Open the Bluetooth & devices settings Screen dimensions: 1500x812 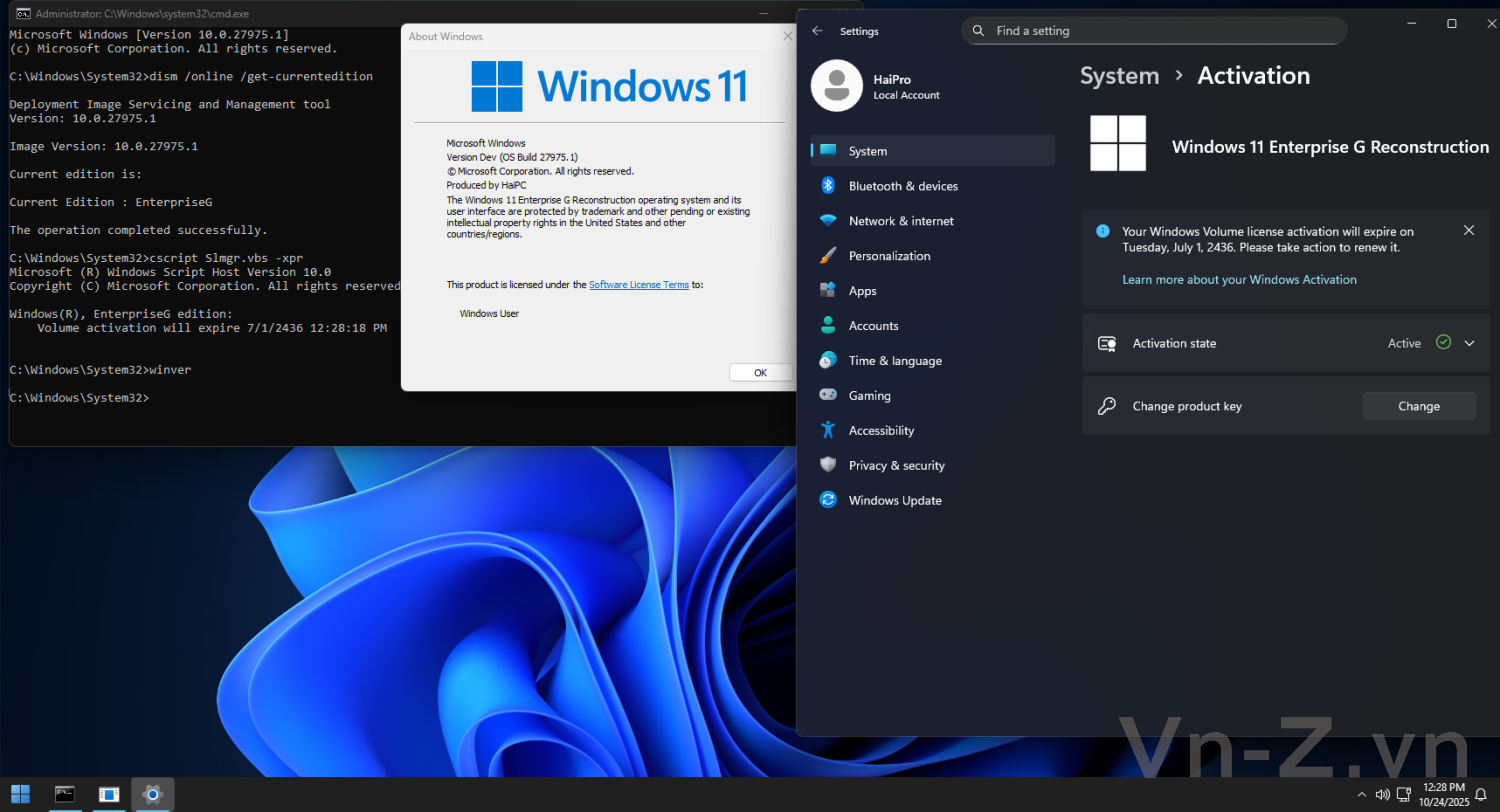902,186
